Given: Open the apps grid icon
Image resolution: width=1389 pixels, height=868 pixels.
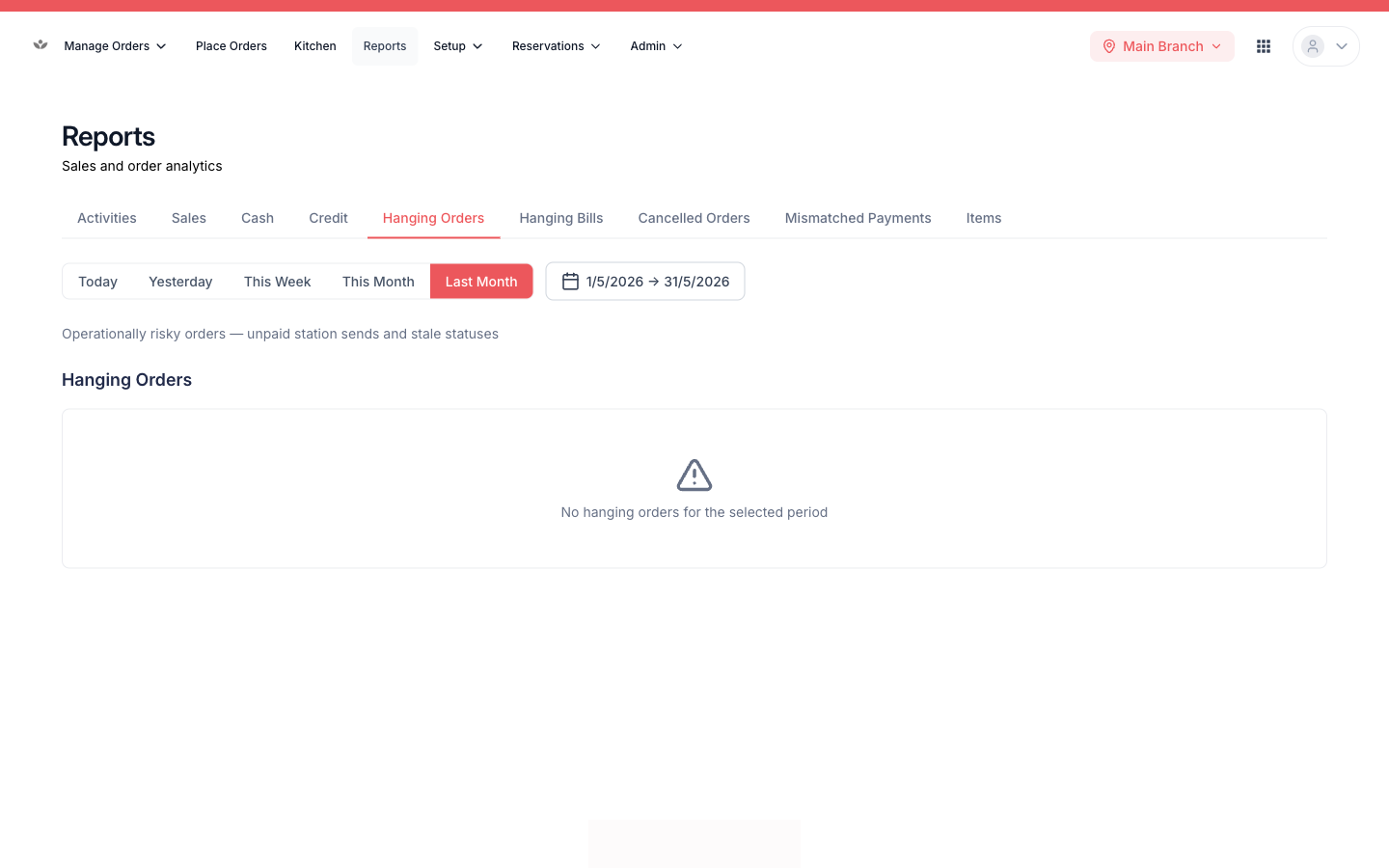Looking at the screenshot, I should [1264, 46].
